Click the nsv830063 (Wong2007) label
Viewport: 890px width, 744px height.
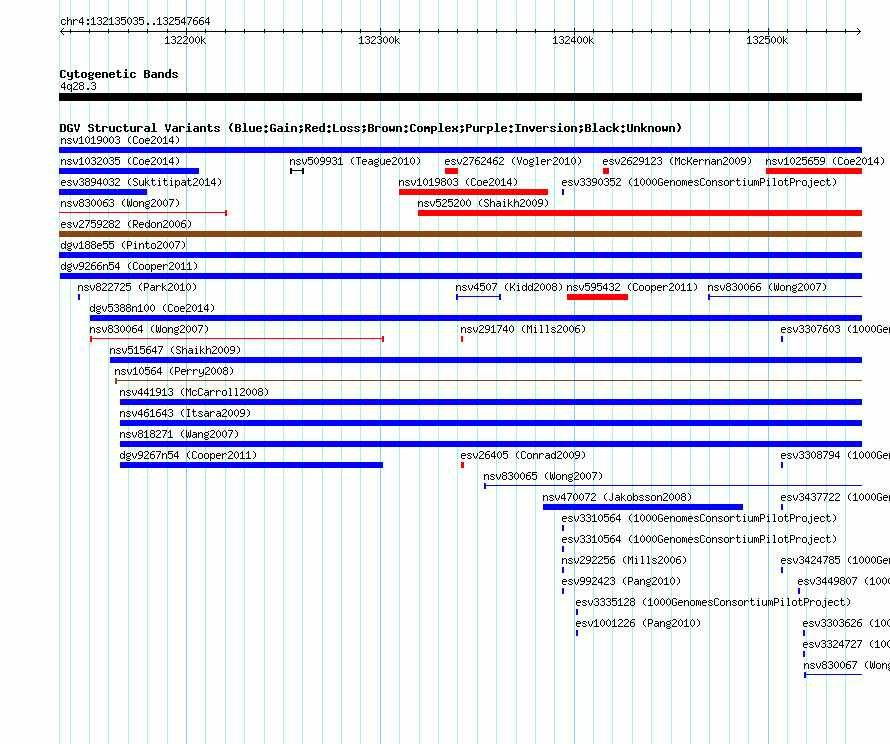click(x=120, y=203)
